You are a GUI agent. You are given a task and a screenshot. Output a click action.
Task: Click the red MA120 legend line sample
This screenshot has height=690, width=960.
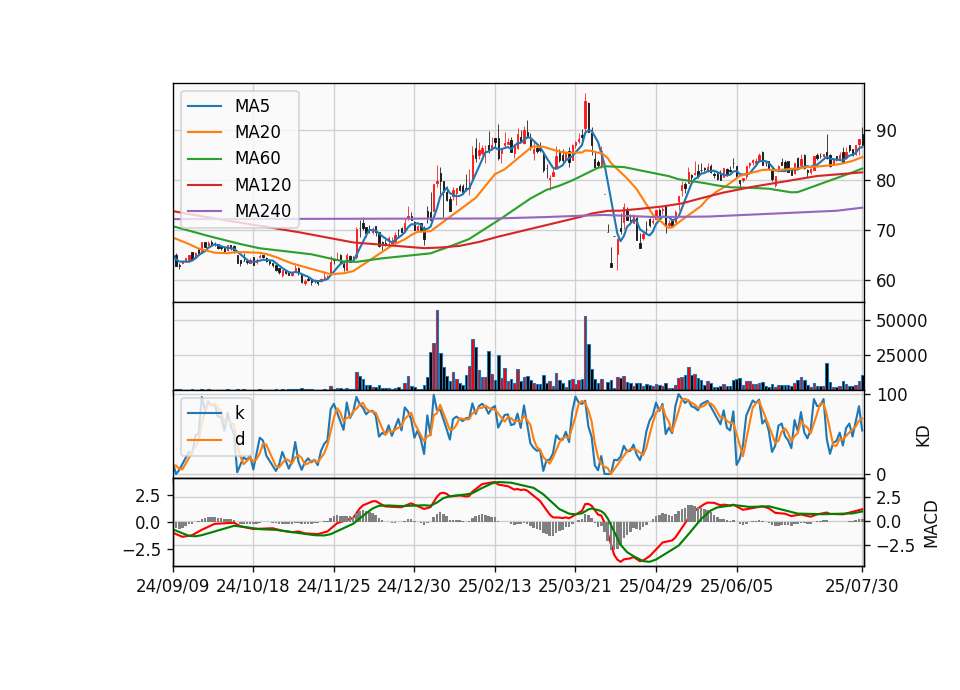click(204, 185)
